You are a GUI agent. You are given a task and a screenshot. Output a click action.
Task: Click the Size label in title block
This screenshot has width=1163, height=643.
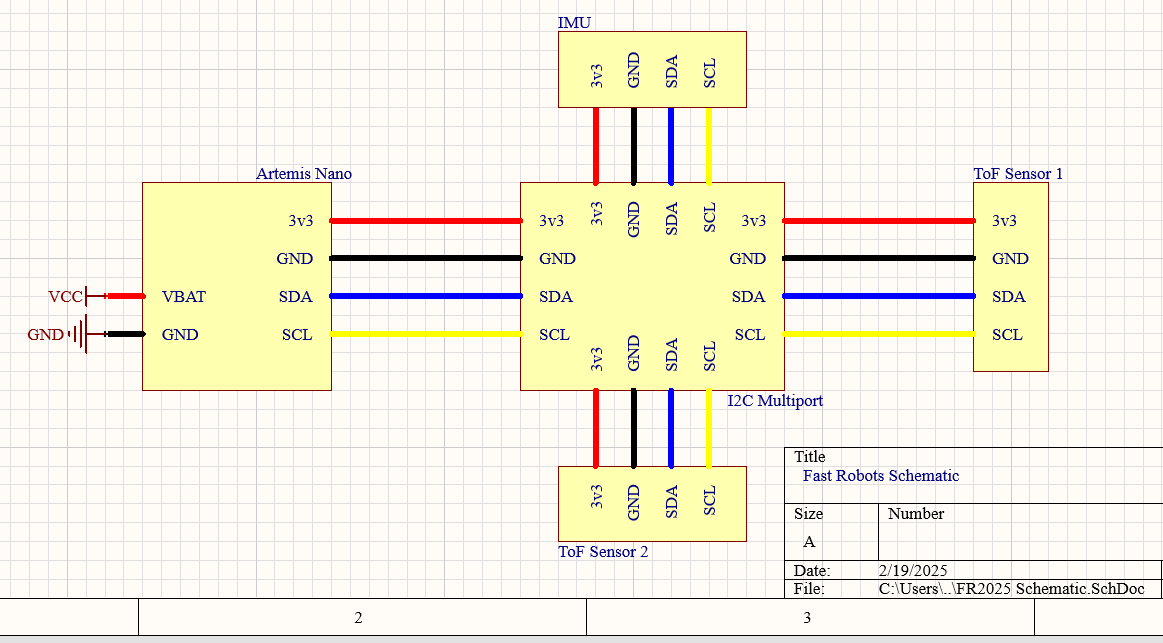(x=808, y=514)
